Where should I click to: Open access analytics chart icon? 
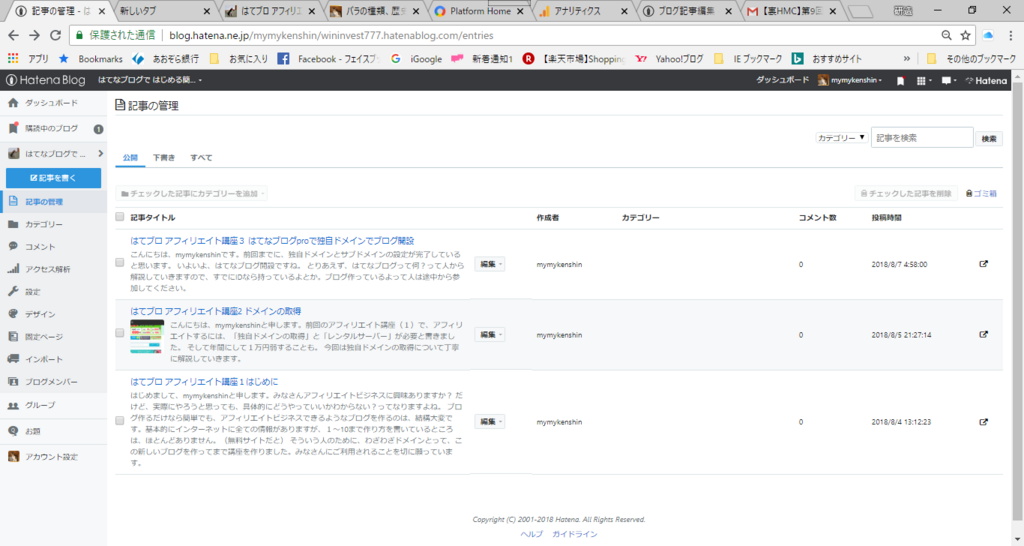[13, 268]
